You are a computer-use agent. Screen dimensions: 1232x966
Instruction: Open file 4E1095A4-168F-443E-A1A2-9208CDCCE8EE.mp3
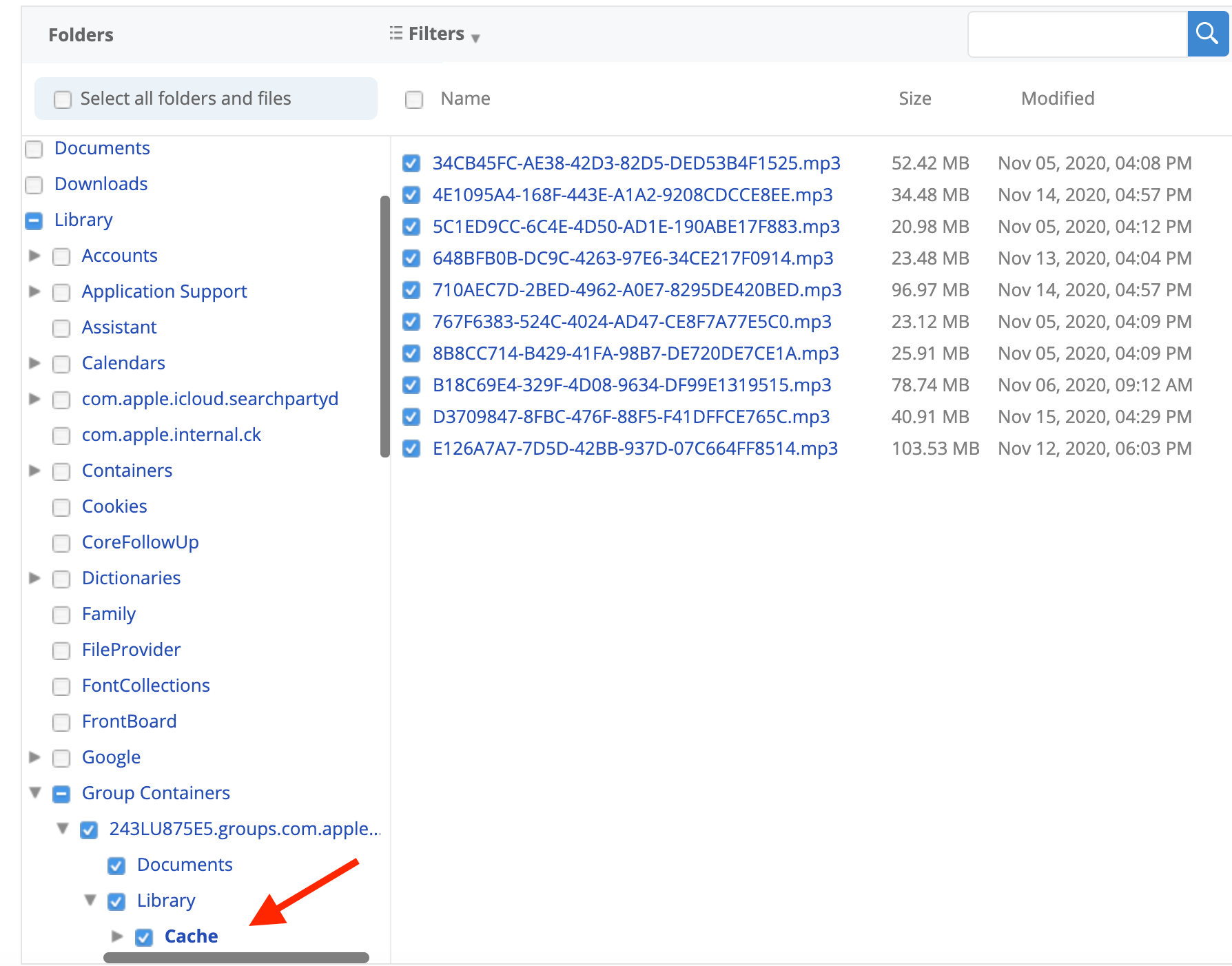633,195
